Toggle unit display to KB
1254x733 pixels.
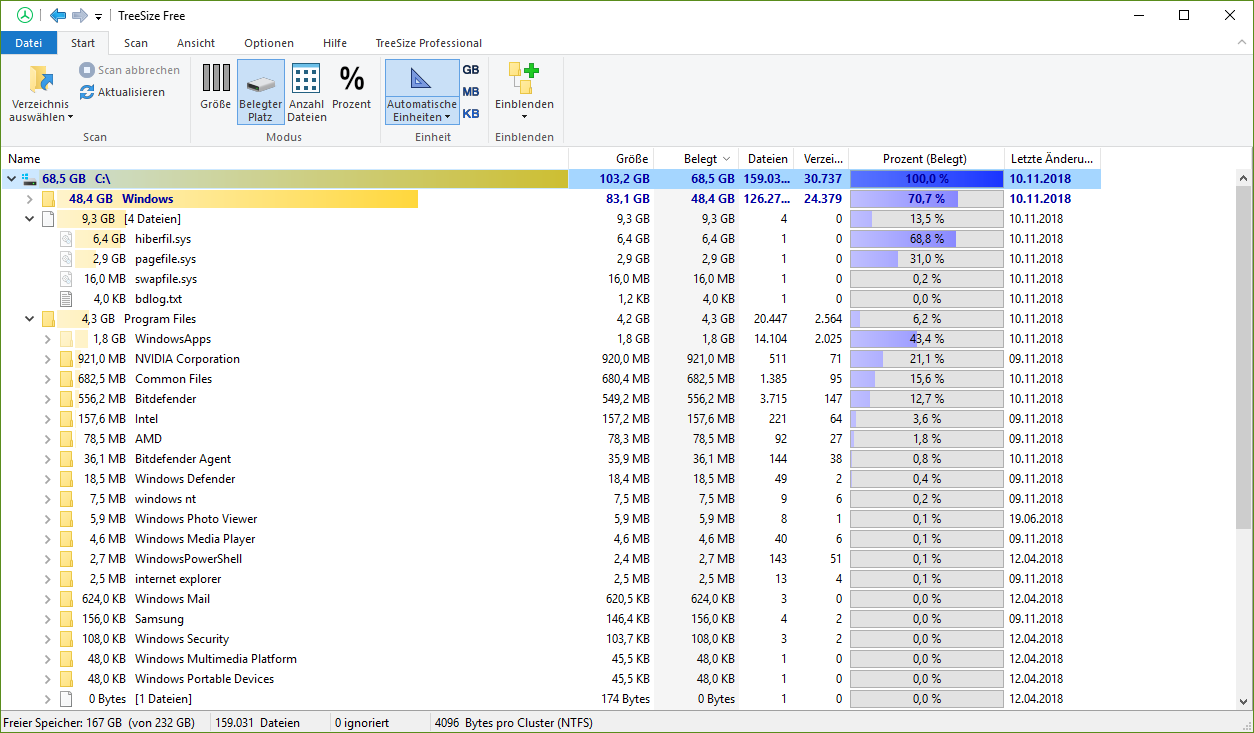point(471,114)
